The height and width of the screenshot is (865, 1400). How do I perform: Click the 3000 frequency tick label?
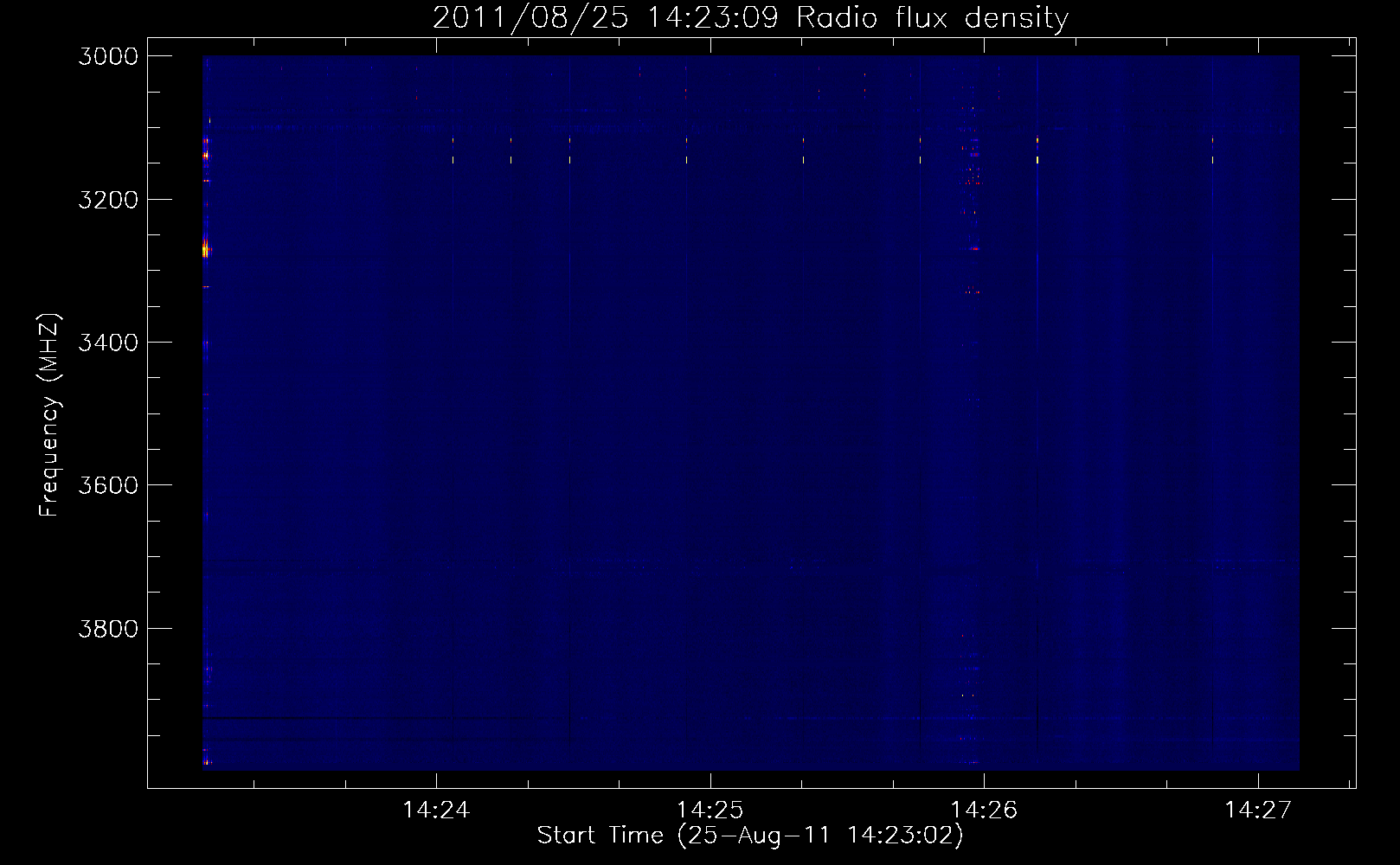pyautogui.click(x=108, y=56)
